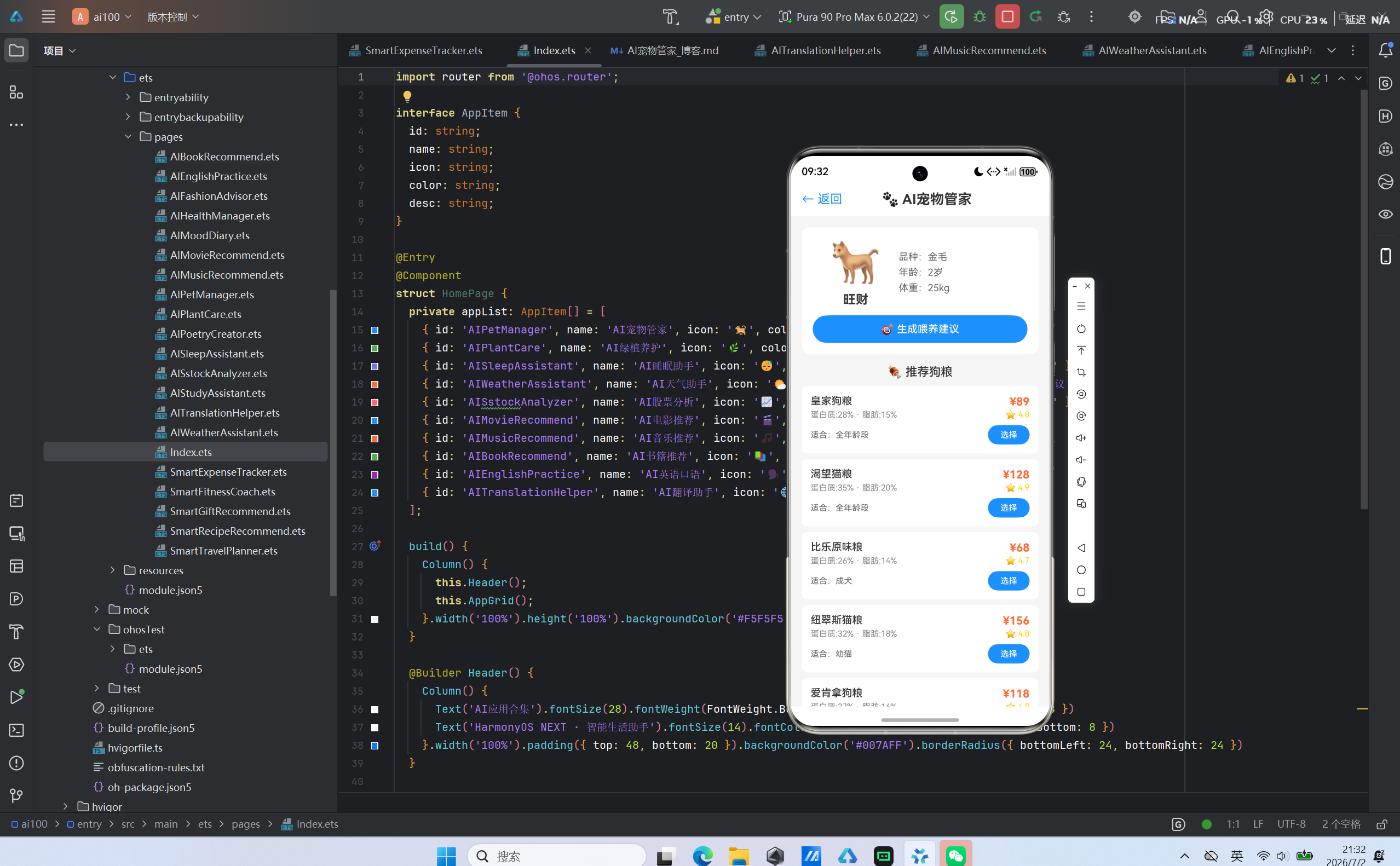Screen dimensions: 1400x866
Task: Open the entry run configuration dropdown
Action: pos(733,16)
